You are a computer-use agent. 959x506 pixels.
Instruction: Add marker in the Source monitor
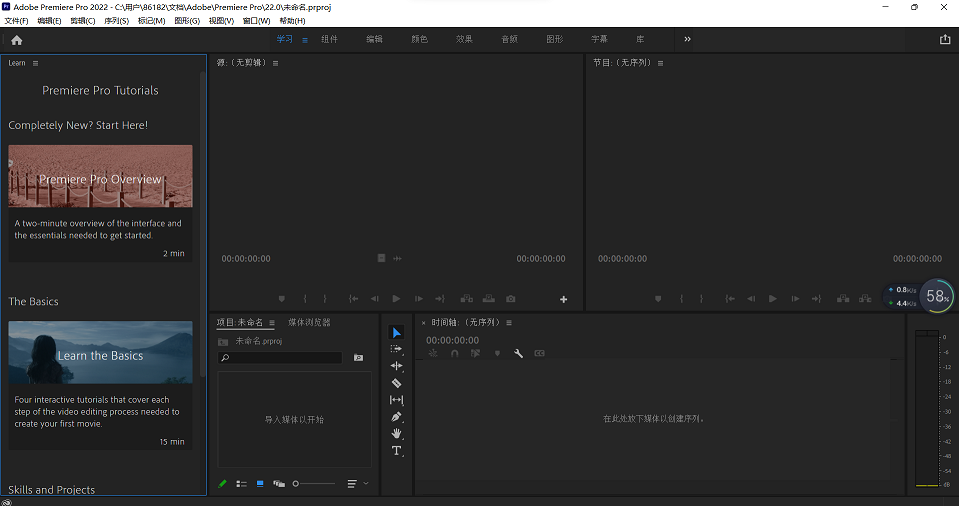pyautogui.click(x=282, y=299)
